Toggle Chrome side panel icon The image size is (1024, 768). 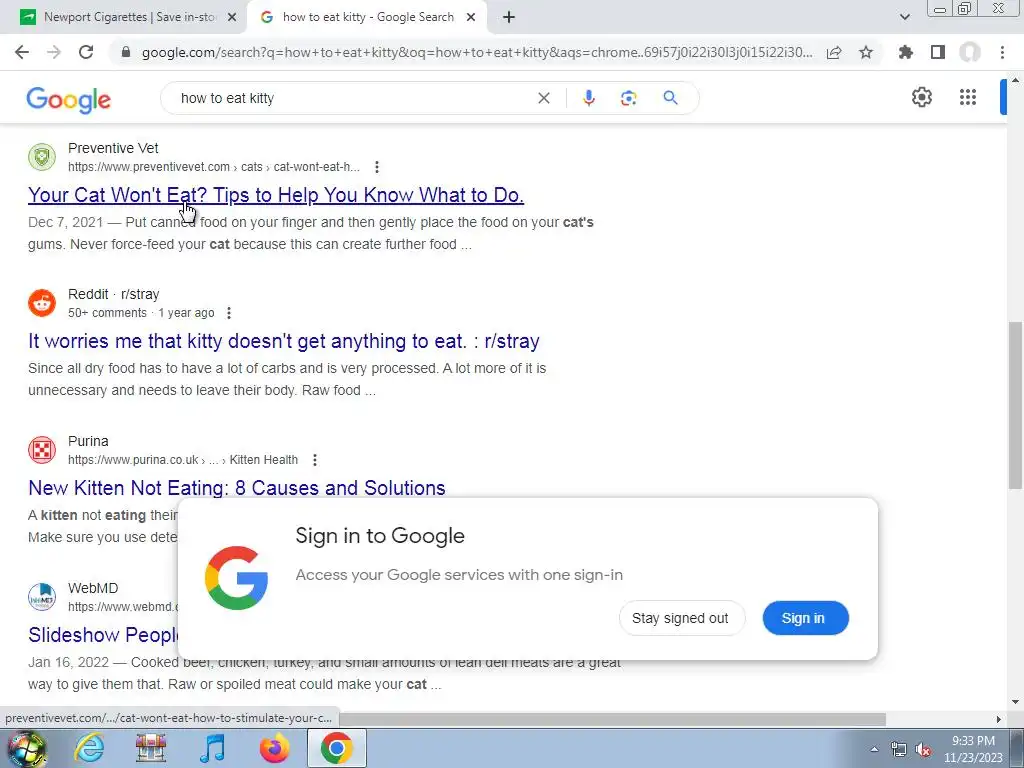(938, 52)
